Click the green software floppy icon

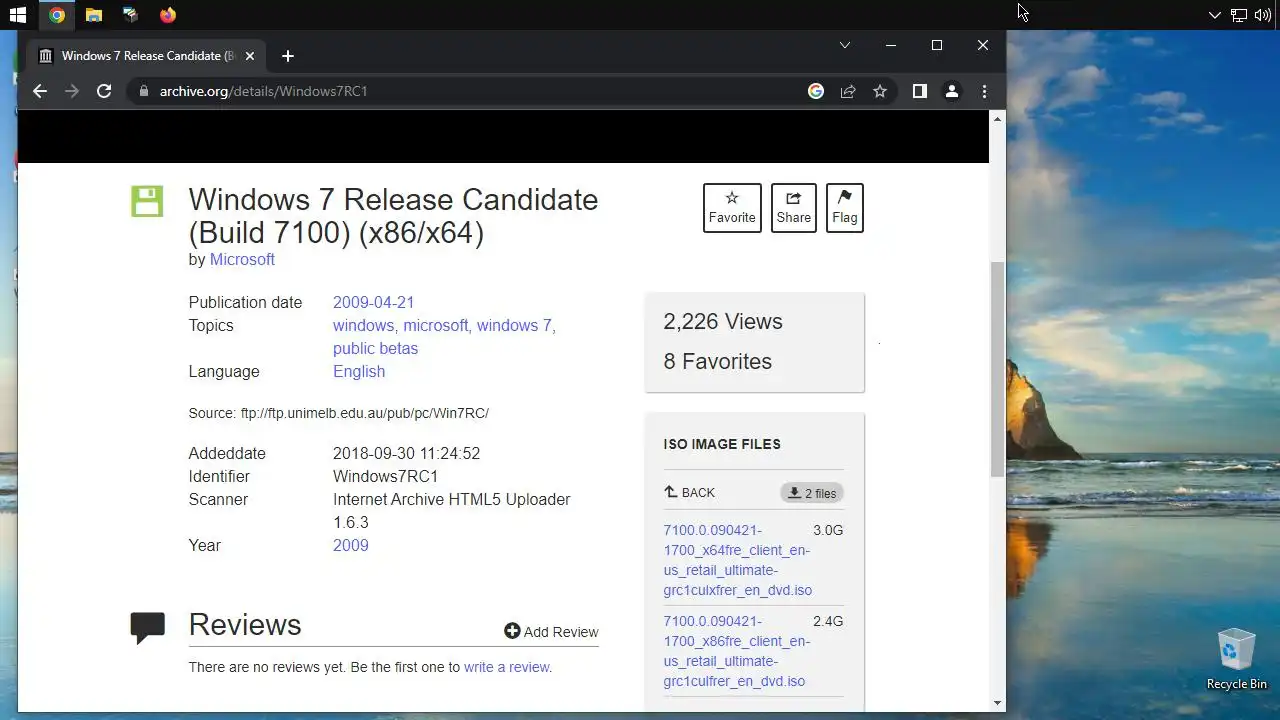pos(147,201)
